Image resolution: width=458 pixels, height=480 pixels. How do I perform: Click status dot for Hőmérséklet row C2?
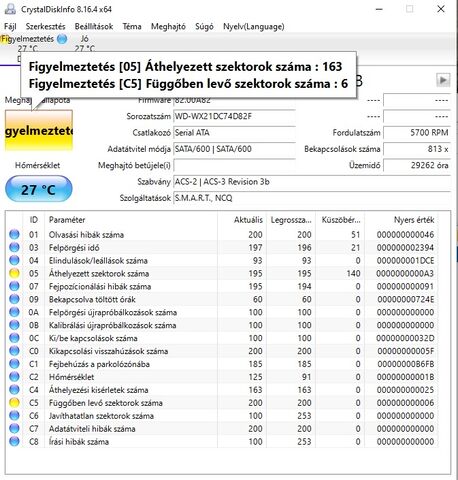14,377
